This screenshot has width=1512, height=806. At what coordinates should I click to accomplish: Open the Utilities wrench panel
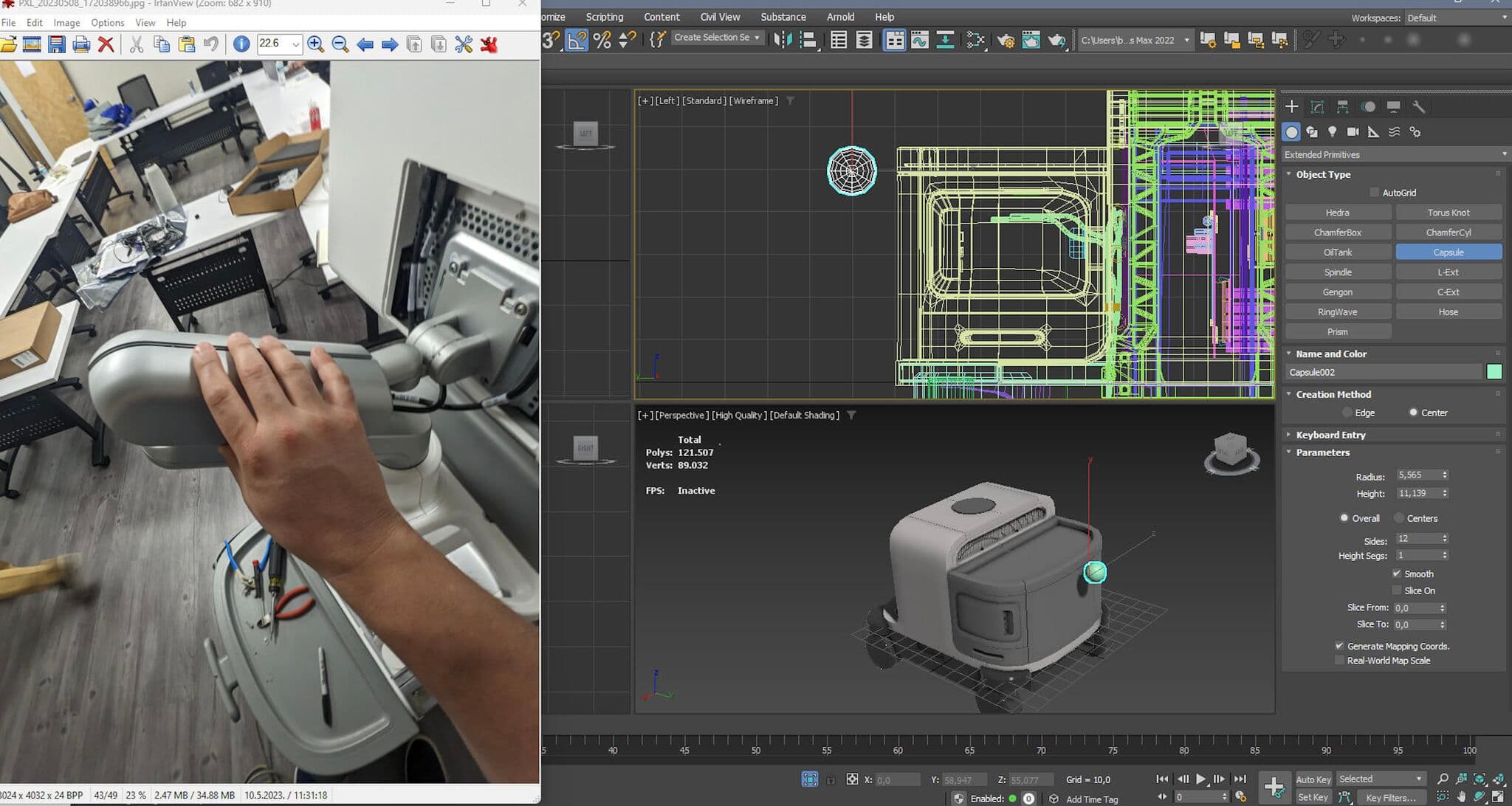click(1418, 107)
